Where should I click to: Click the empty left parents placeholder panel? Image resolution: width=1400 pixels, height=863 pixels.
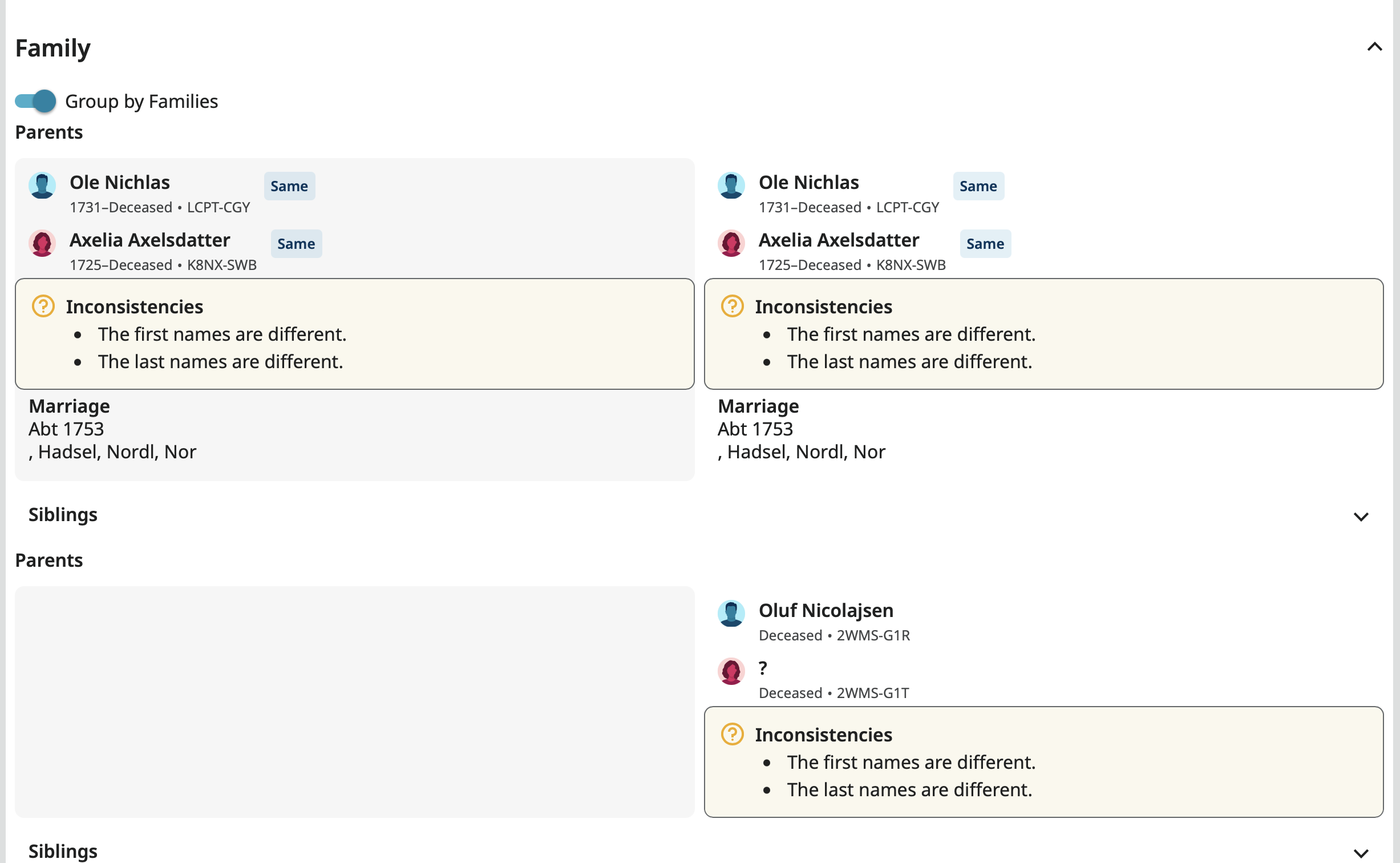click(x=354, y=701)
